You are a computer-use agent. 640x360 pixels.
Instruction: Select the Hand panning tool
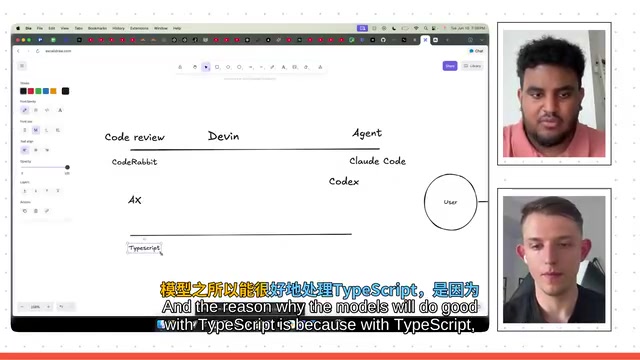tap(195, 67)
